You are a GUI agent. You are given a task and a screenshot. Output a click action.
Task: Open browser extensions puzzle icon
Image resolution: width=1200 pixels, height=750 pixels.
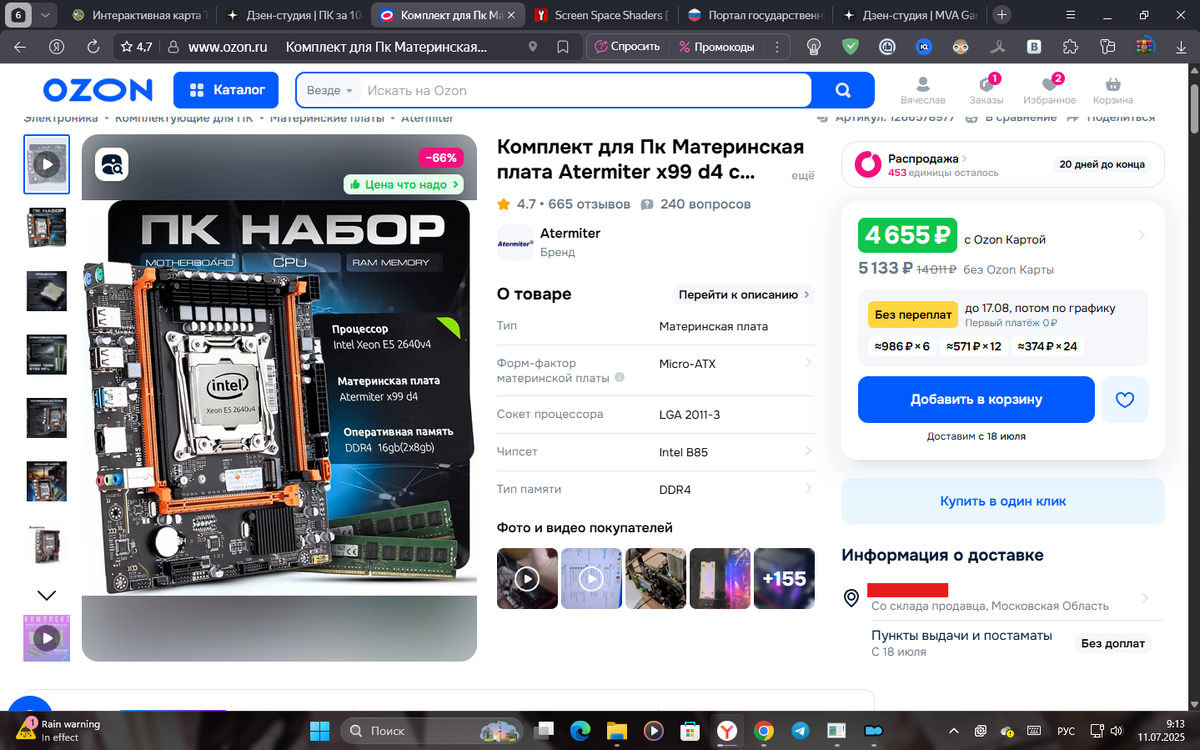pos(1070,47)
